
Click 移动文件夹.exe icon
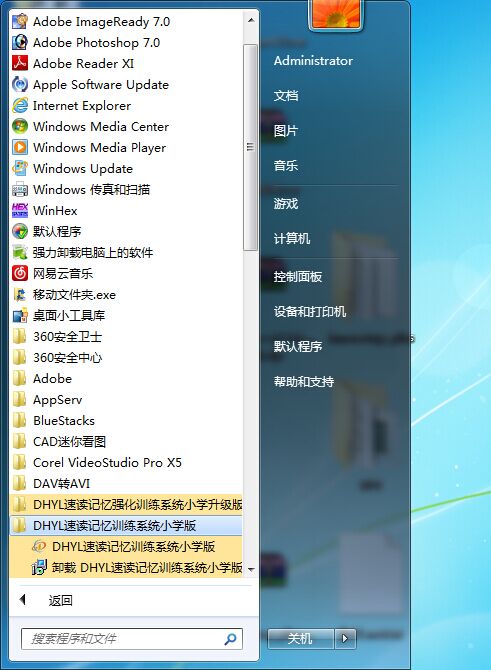[20, 294]
